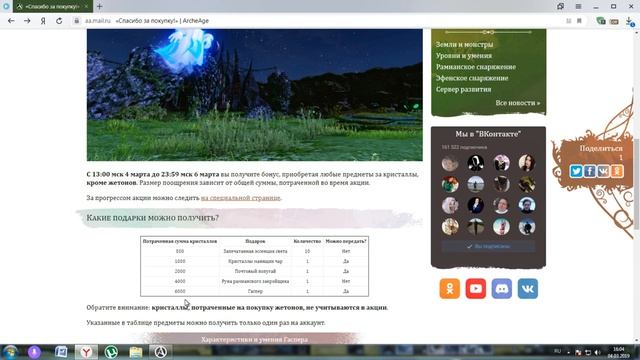
Task: Click the 'Кристаллы наивших чар' table cell
Action: coord(255,261)
